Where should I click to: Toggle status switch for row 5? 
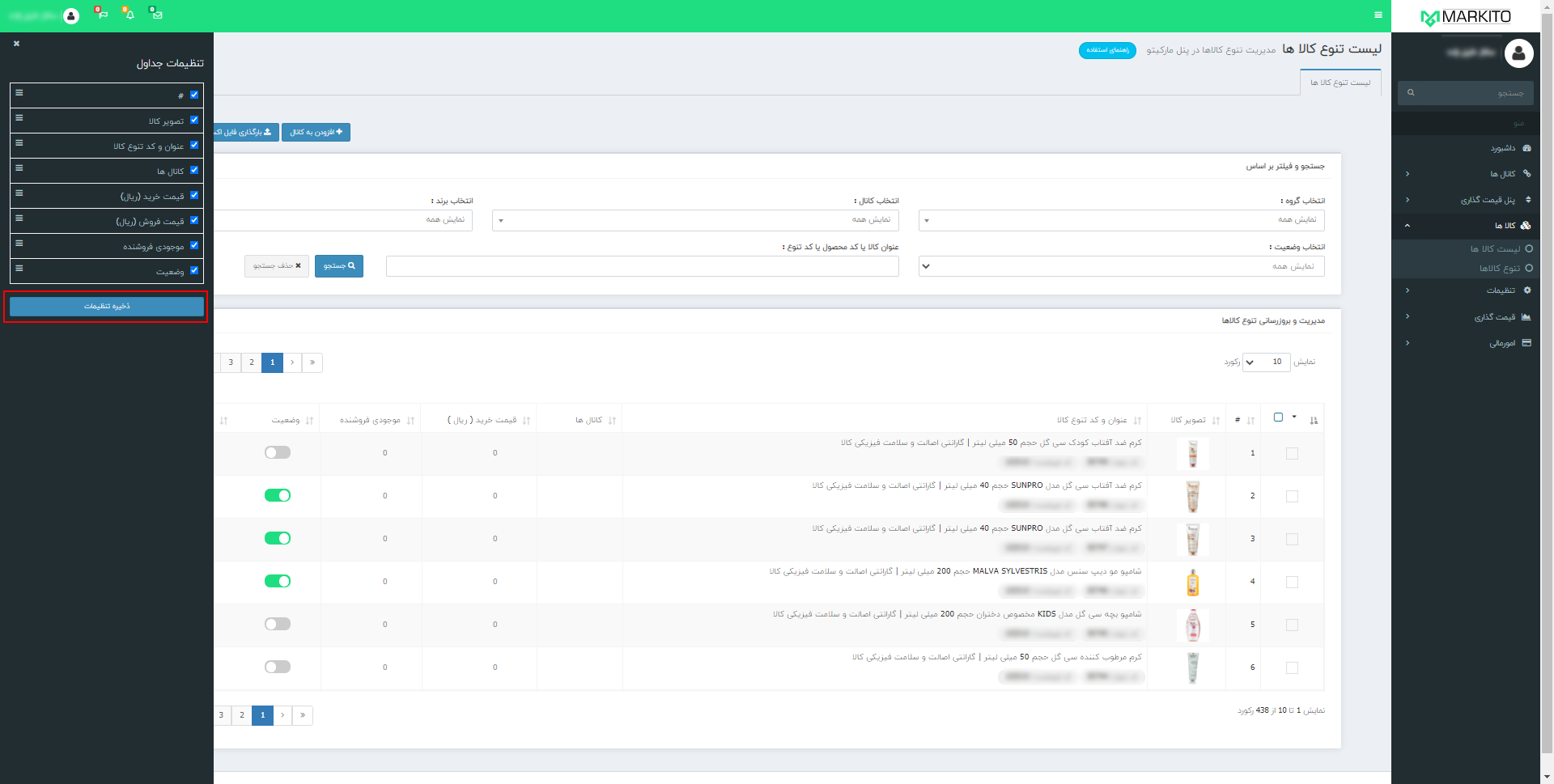[x=278, y=624]
